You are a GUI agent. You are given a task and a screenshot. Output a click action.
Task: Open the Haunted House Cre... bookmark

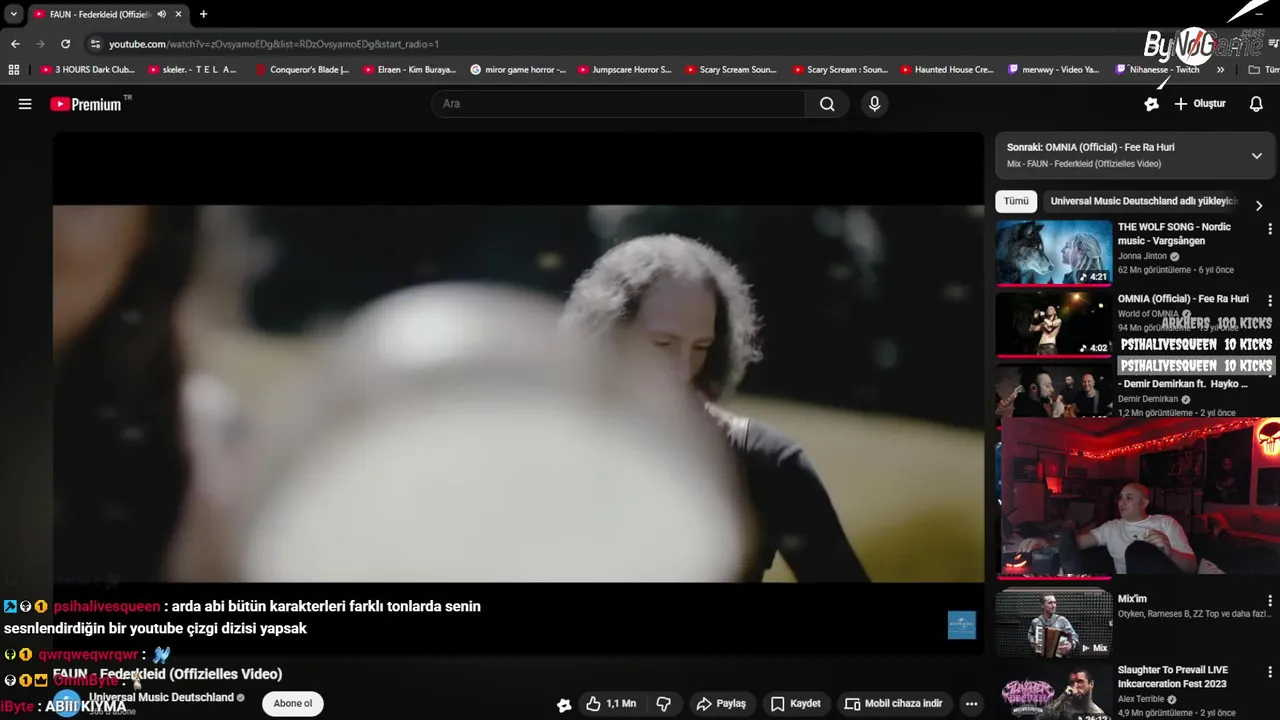tap(947, 70)
